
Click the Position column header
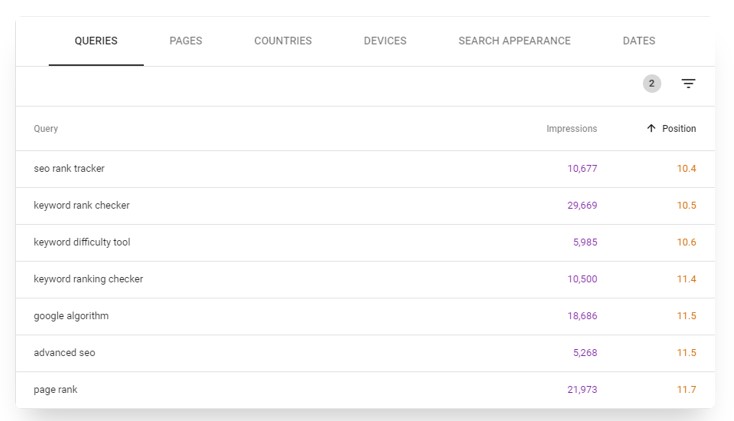[679, 128]
